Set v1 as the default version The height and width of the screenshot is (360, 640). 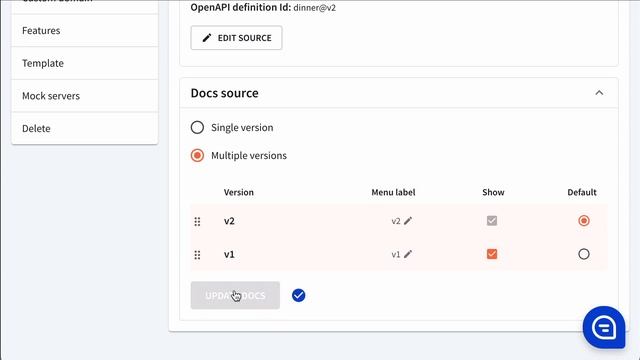pyautogui.click(x=584, y=254)
